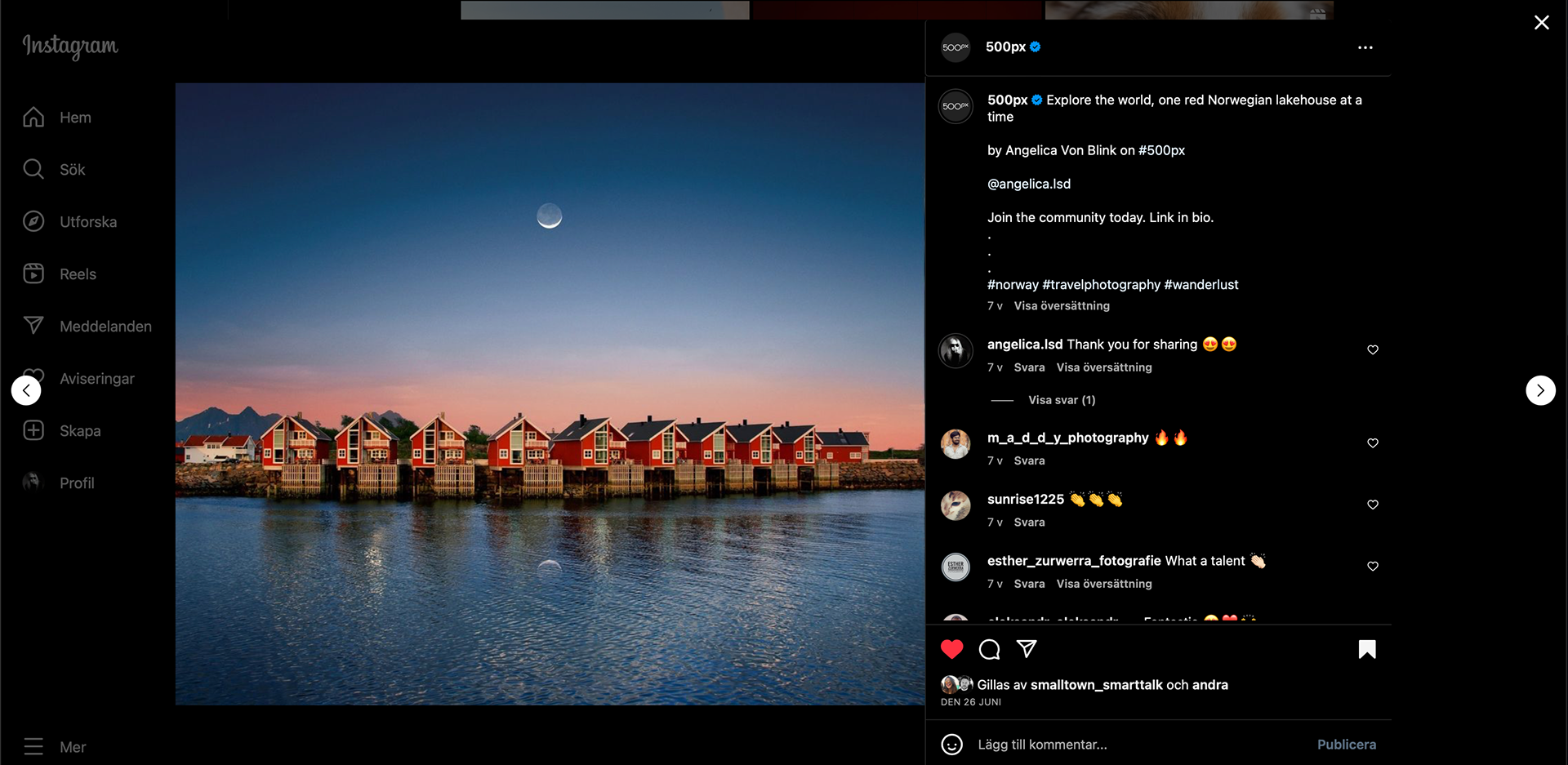Select Meddelanden in the sidebar
The height and width of the screenshot is (765, 1568).
click(x=105, y=327)
